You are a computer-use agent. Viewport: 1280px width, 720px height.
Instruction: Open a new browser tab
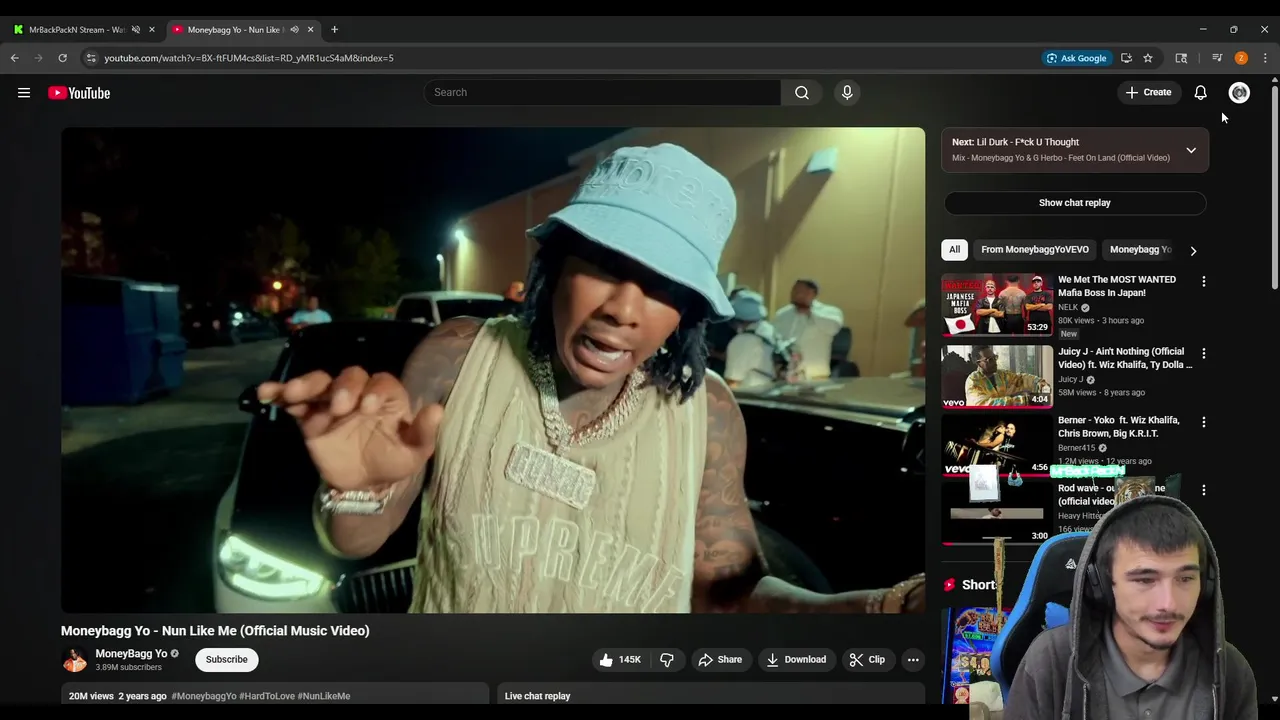click(334, 30)
